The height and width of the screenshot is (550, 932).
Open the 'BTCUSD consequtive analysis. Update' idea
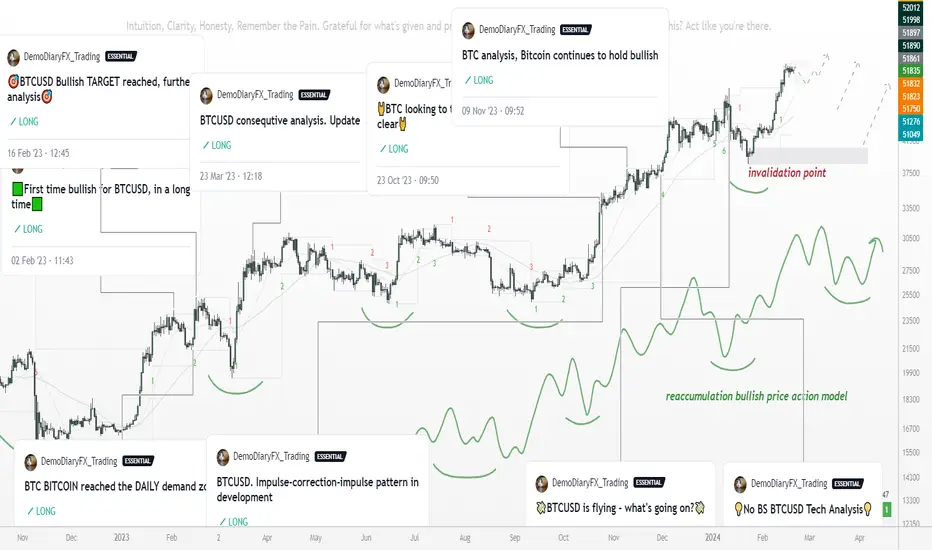coord(280,121)
